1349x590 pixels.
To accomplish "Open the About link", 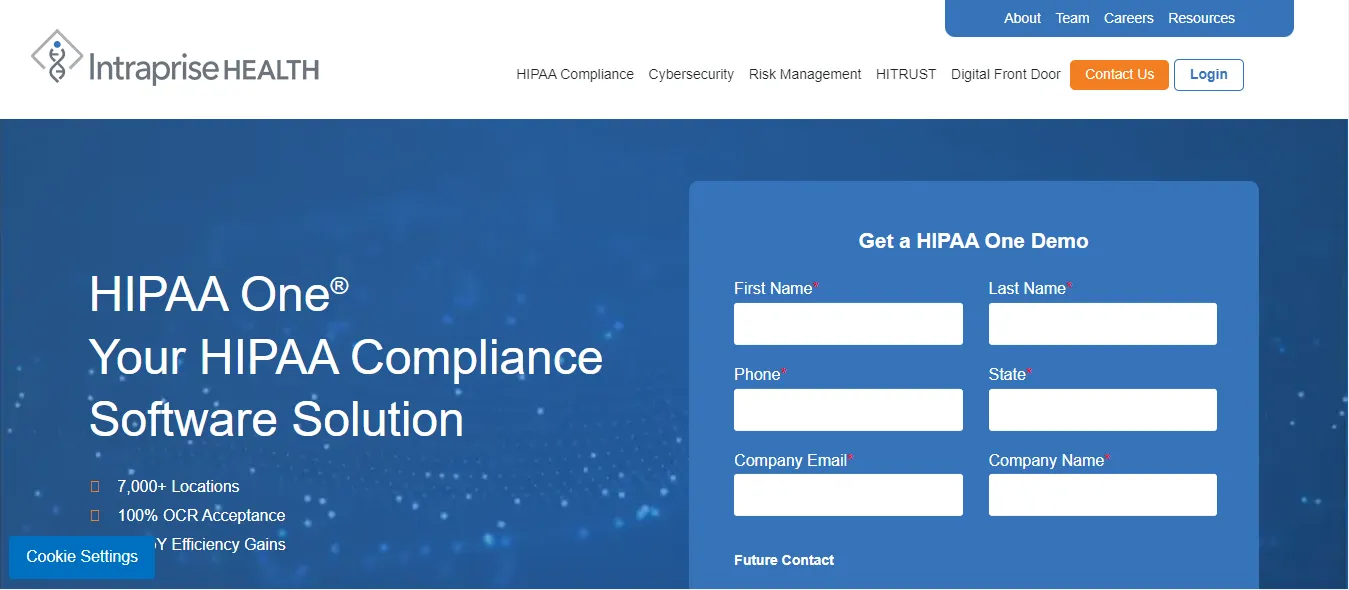I will [x=1022, y=18].
